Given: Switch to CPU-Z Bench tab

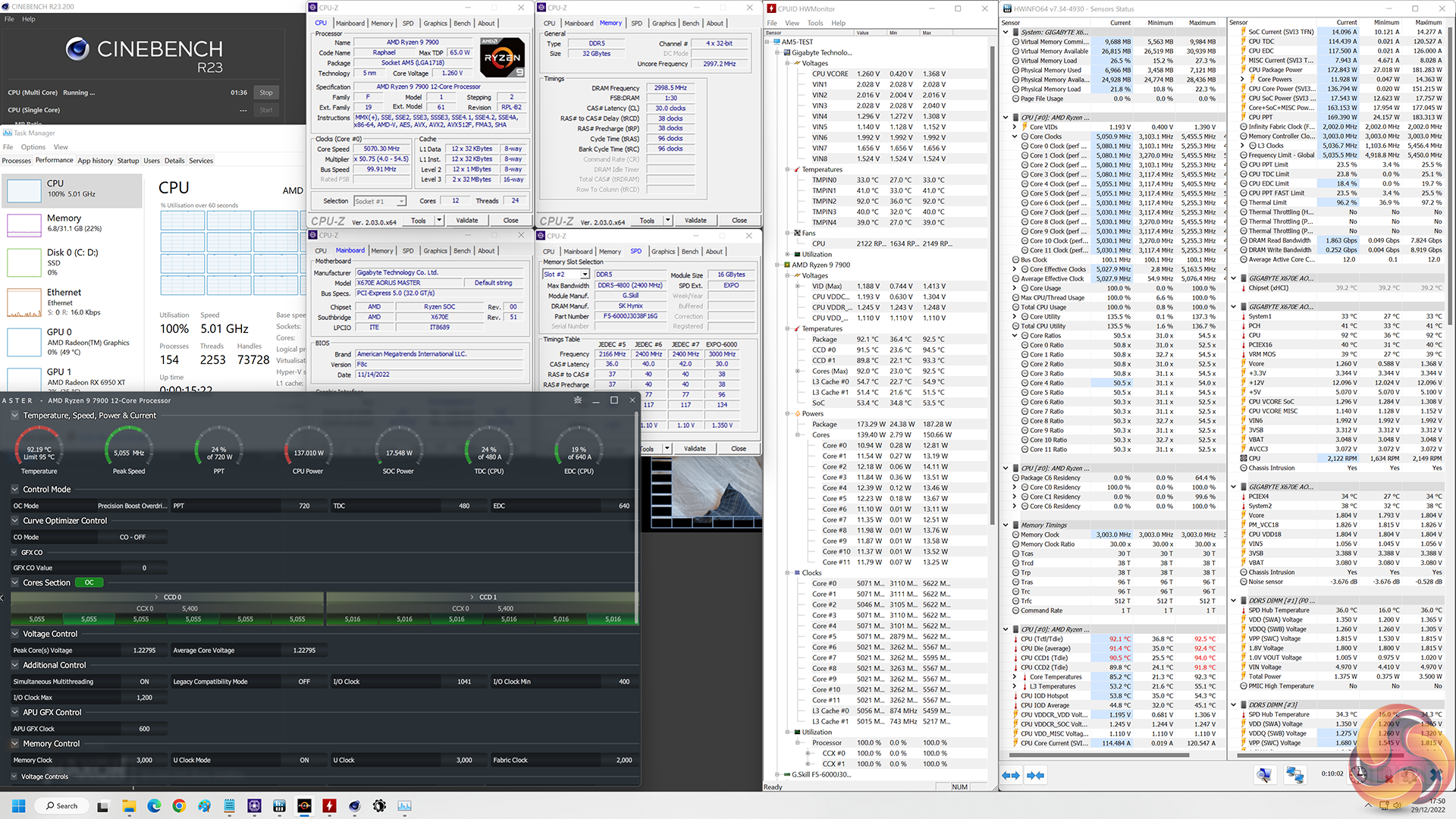Looking at the screenshot, I should (462, 24).
